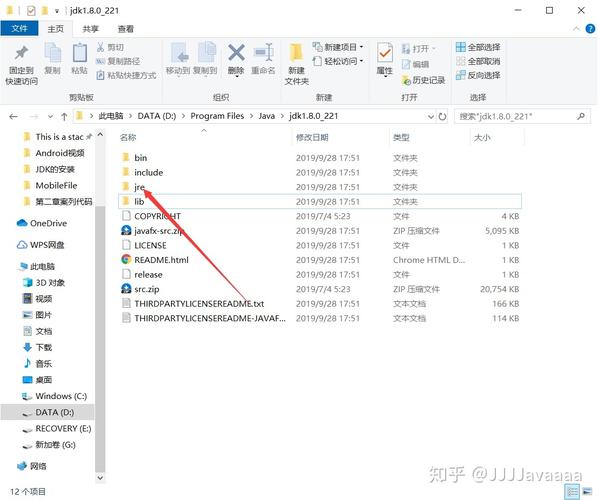Click Copy path in the ribbon
The image size is (598, 500).
[x=118, y=61]
